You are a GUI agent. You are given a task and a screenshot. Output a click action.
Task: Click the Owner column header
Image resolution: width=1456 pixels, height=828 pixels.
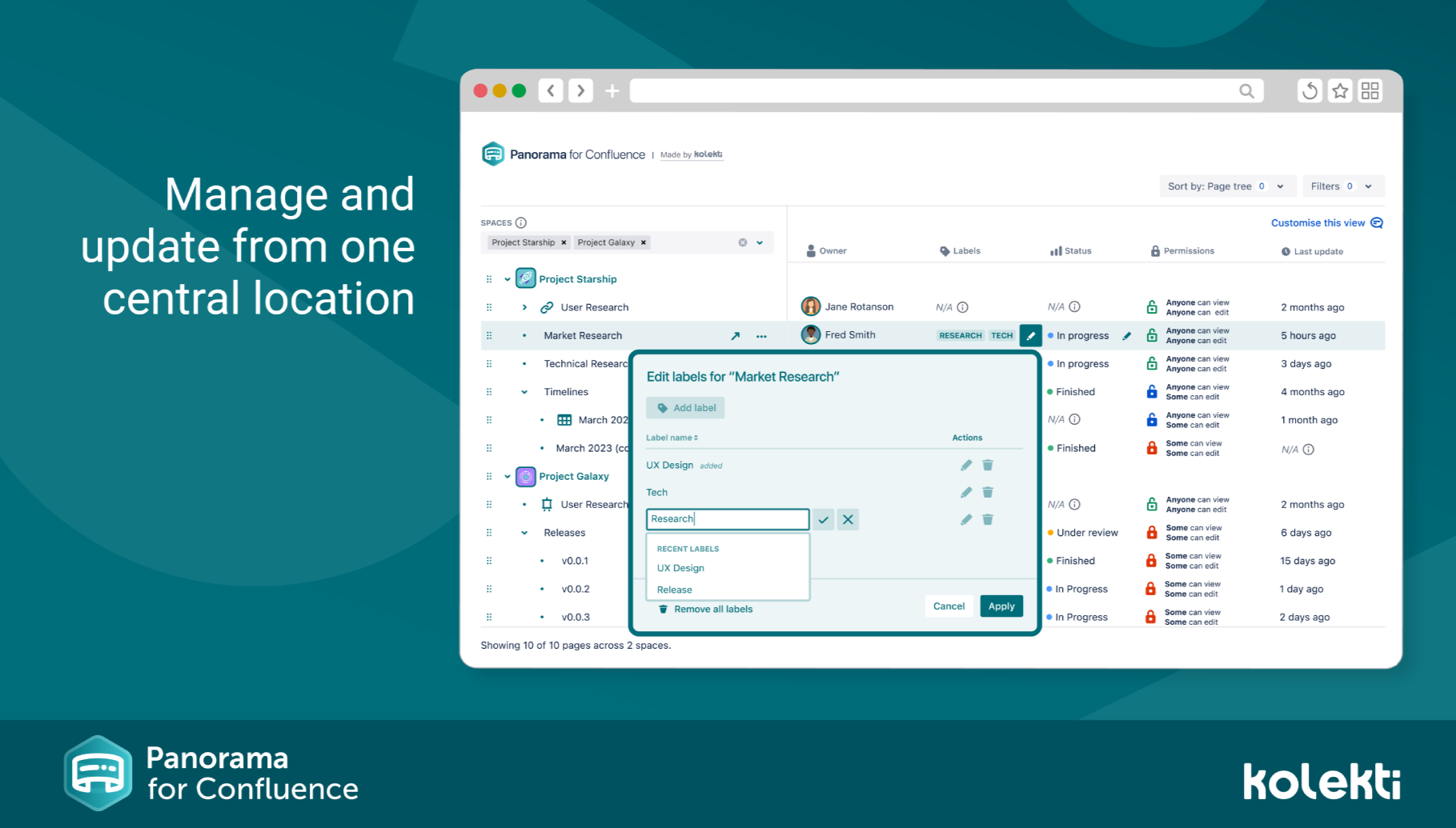826,250
